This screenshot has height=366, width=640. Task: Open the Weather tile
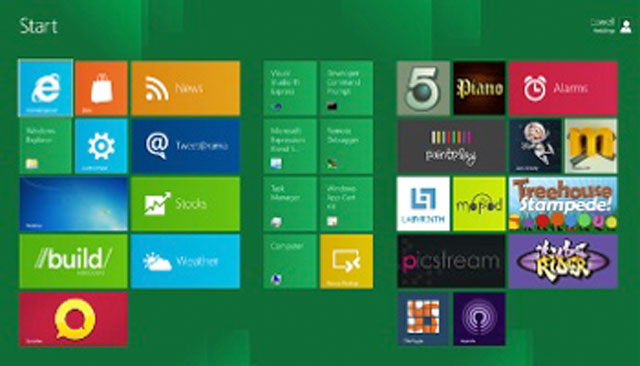point(186,262)
